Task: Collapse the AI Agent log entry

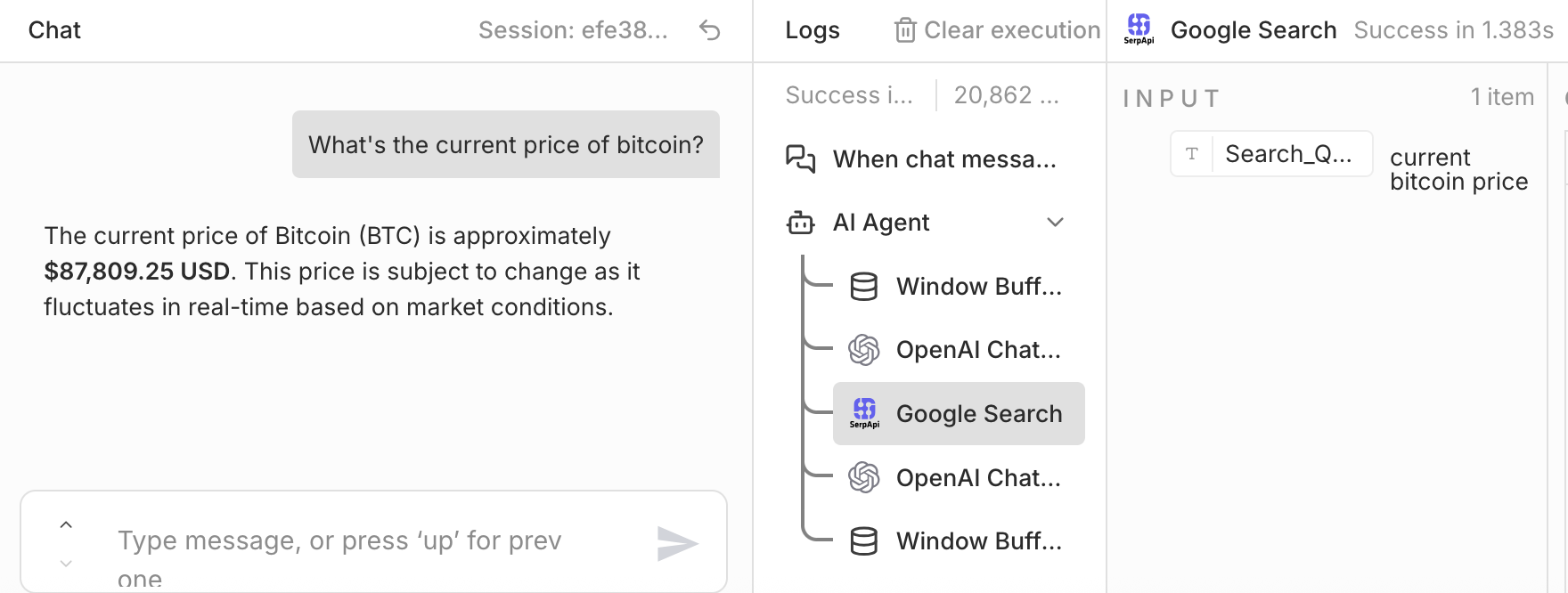Action: (x=1055, y=223)
